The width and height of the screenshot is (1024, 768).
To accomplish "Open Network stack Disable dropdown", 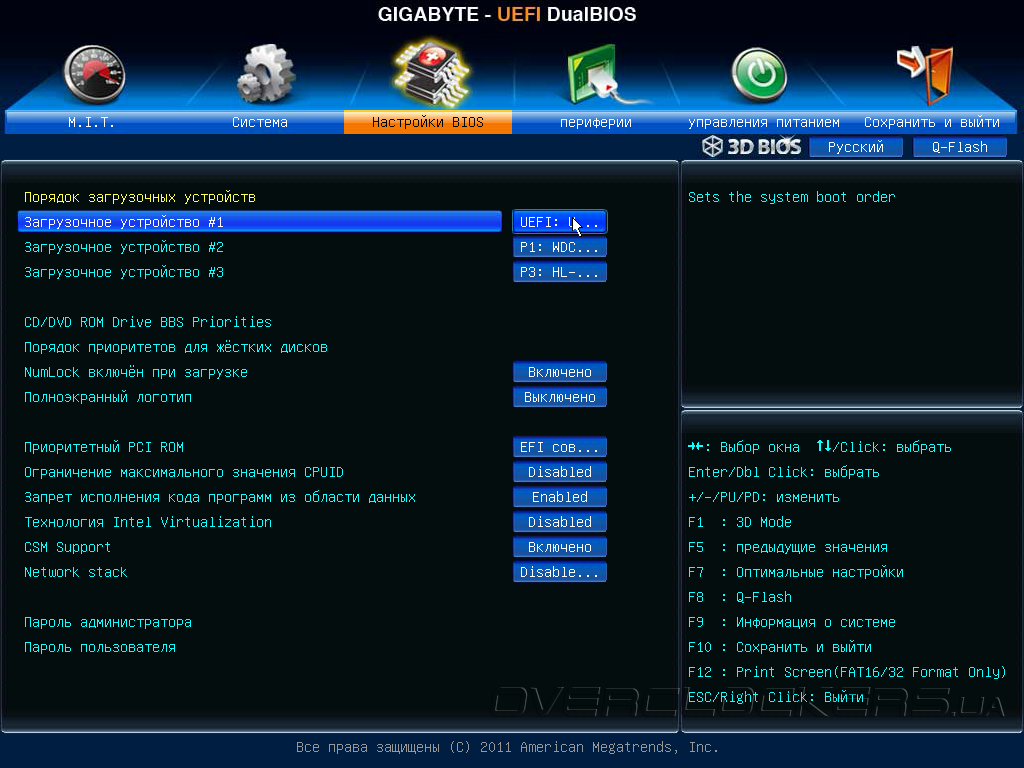I will click(560, 572).
